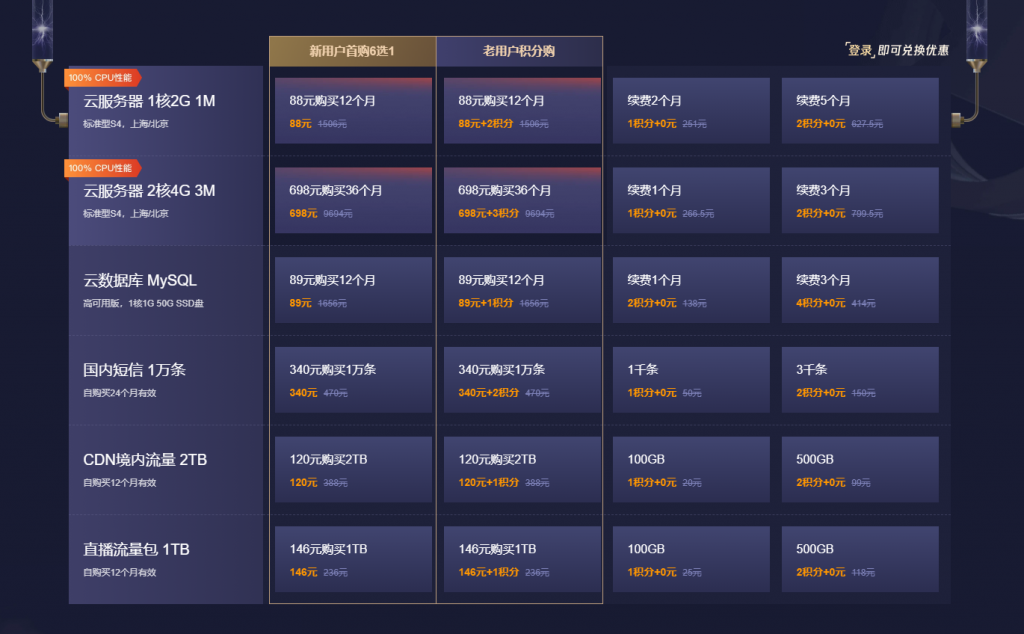This screenshot has width=1024, height=634.
Task: Choose MySQL 续费3个月 4积分 card
Action: 860,290
